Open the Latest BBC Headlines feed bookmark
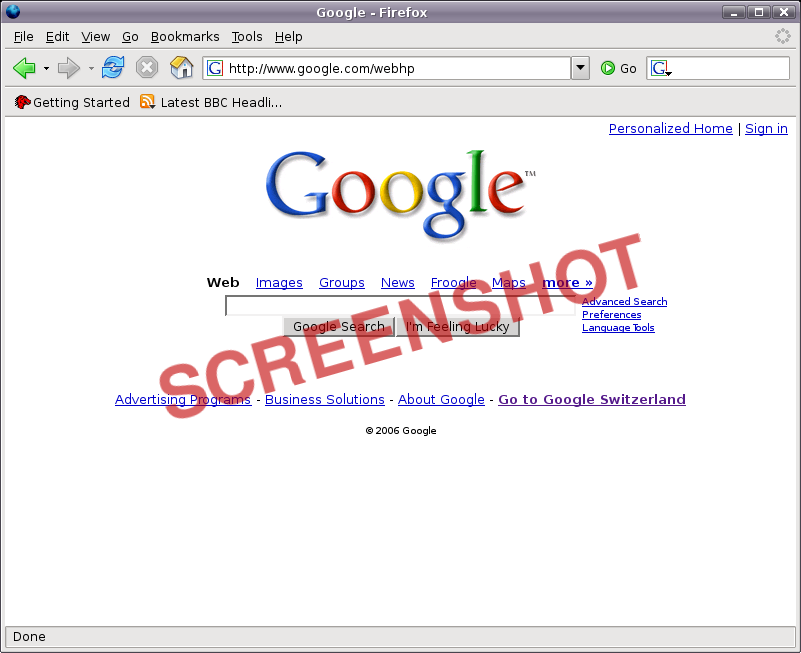This screenshot has width=801, height=653. coord(211,102)
